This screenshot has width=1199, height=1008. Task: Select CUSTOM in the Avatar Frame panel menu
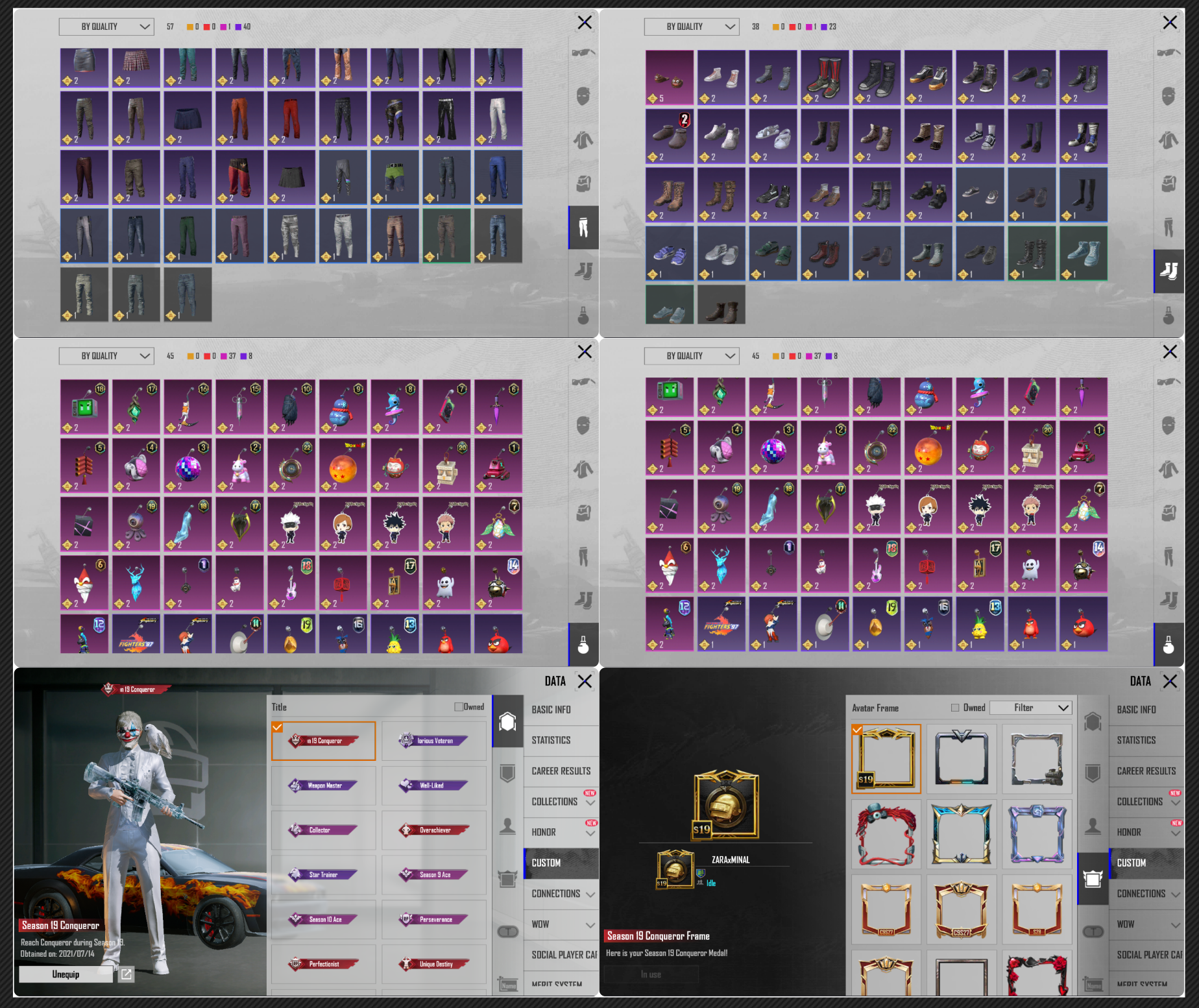pos(1147,863)
